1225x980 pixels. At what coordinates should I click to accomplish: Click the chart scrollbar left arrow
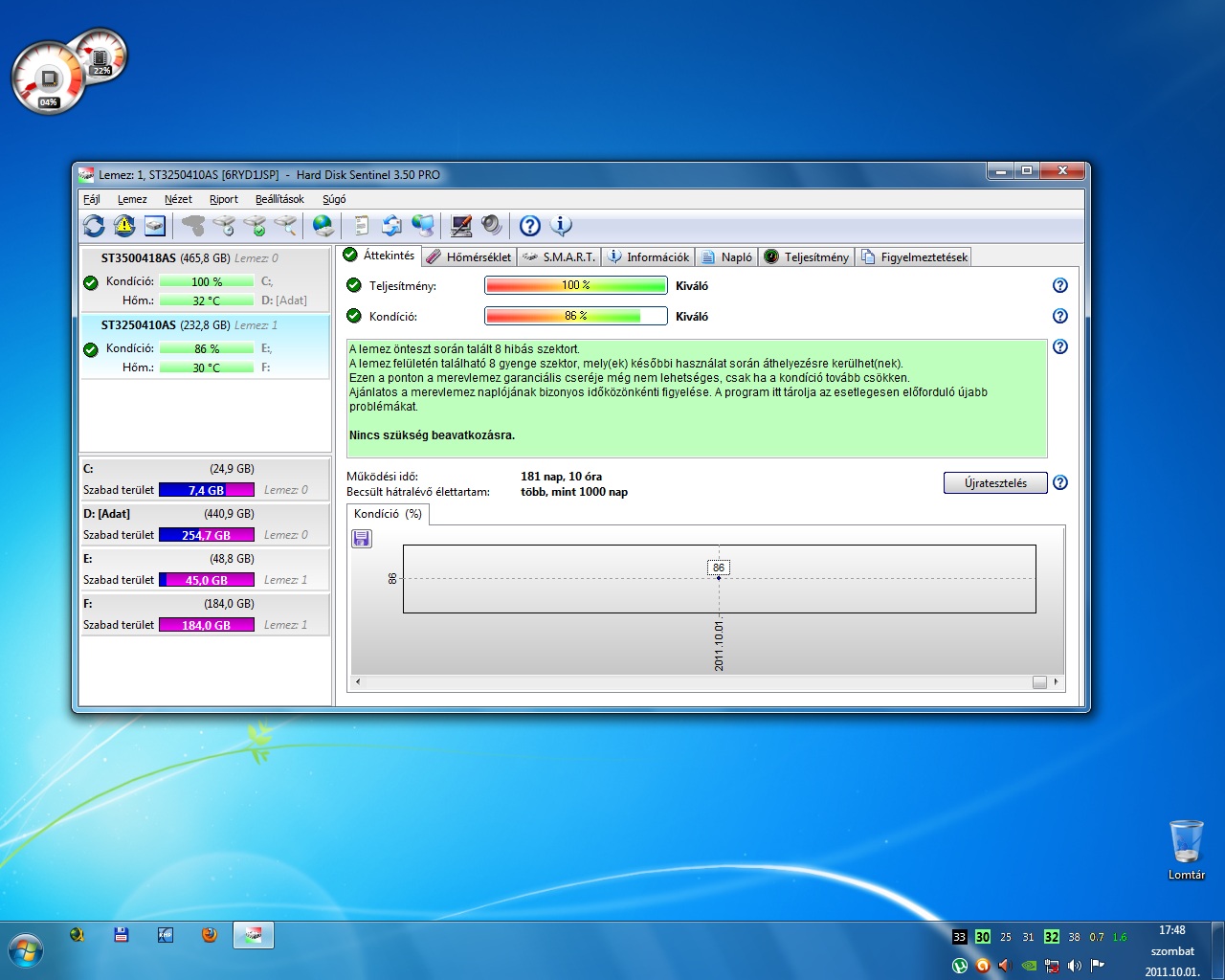pos(358,682)
